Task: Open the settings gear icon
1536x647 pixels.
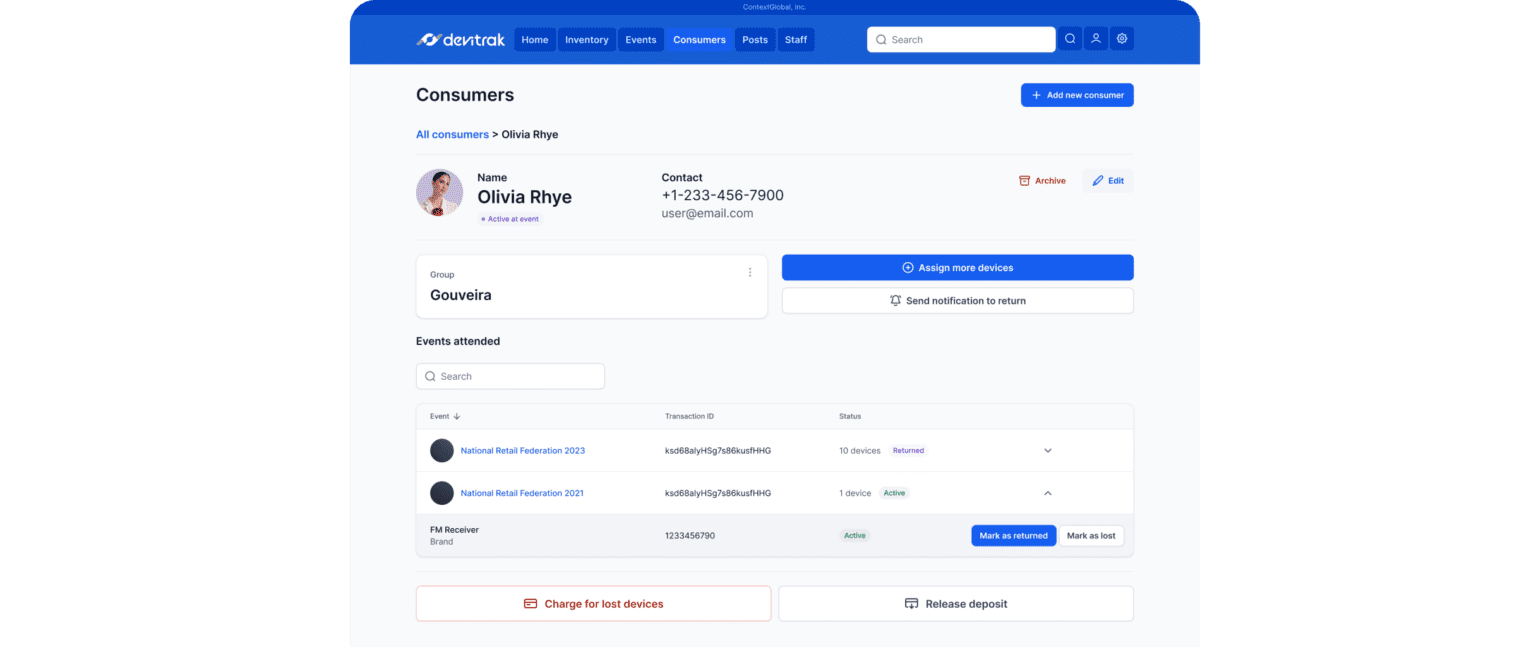Action: point(1122,40)
